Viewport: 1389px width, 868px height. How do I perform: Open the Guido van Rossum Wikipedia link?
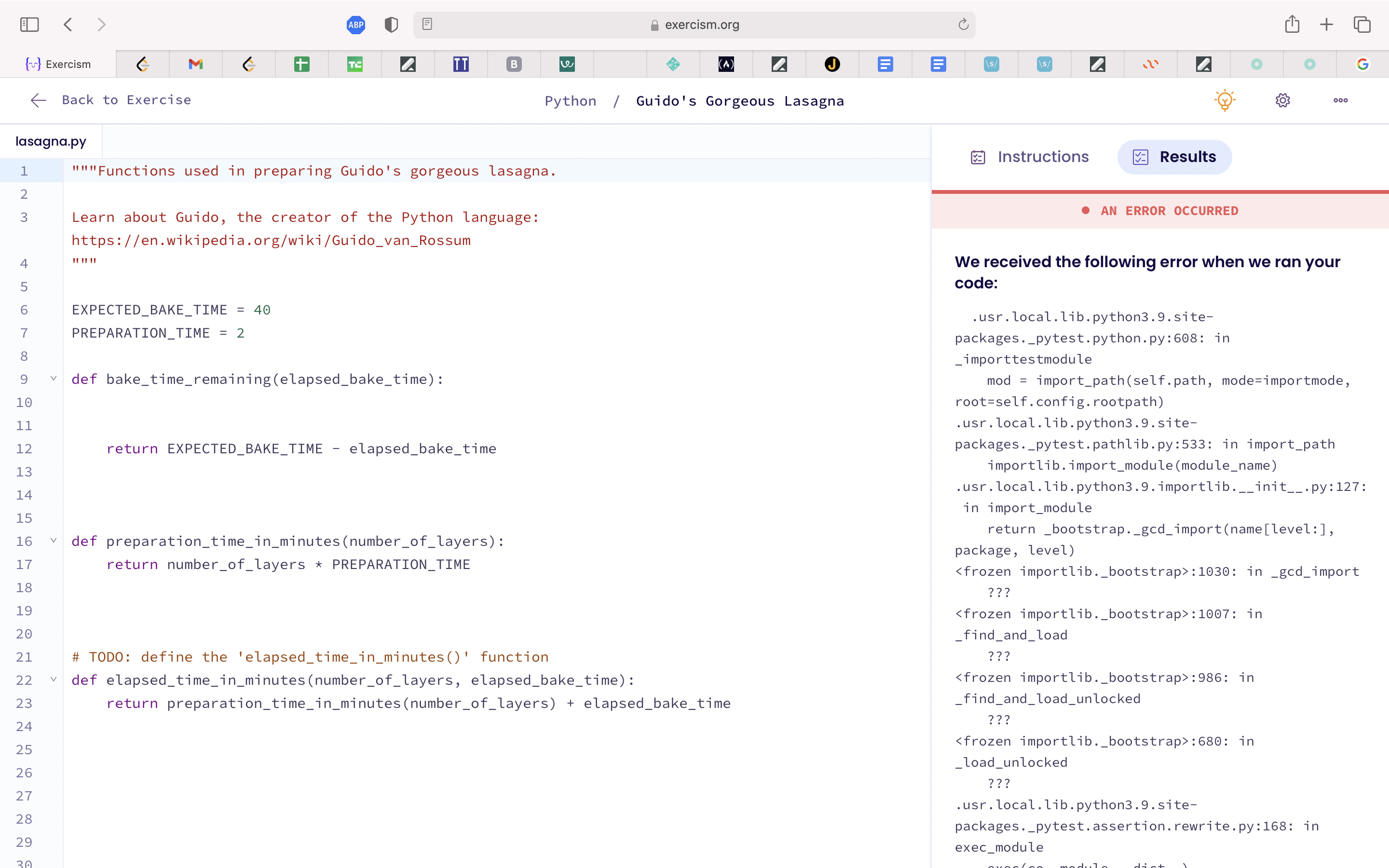(271, 240)
